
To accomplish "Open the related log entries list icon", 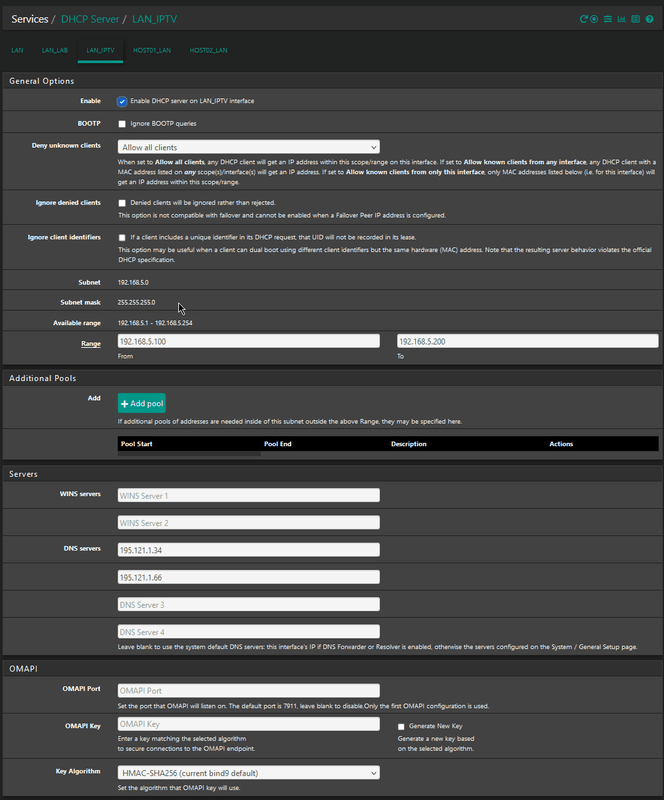I will tap(635, 19).
